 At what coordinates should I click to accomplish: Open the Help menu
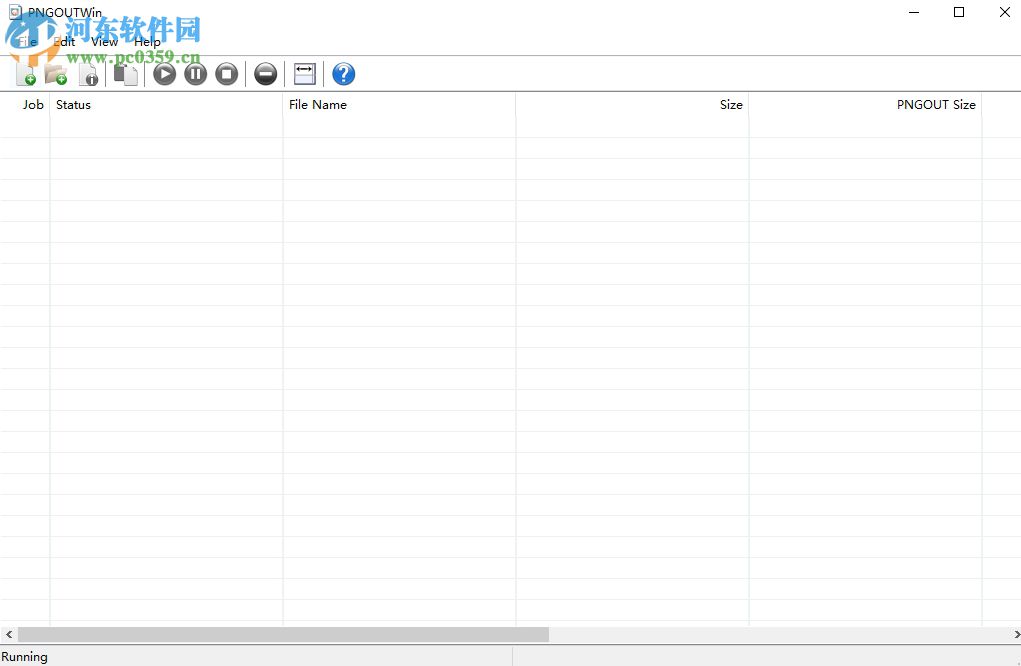pos(147,42)
